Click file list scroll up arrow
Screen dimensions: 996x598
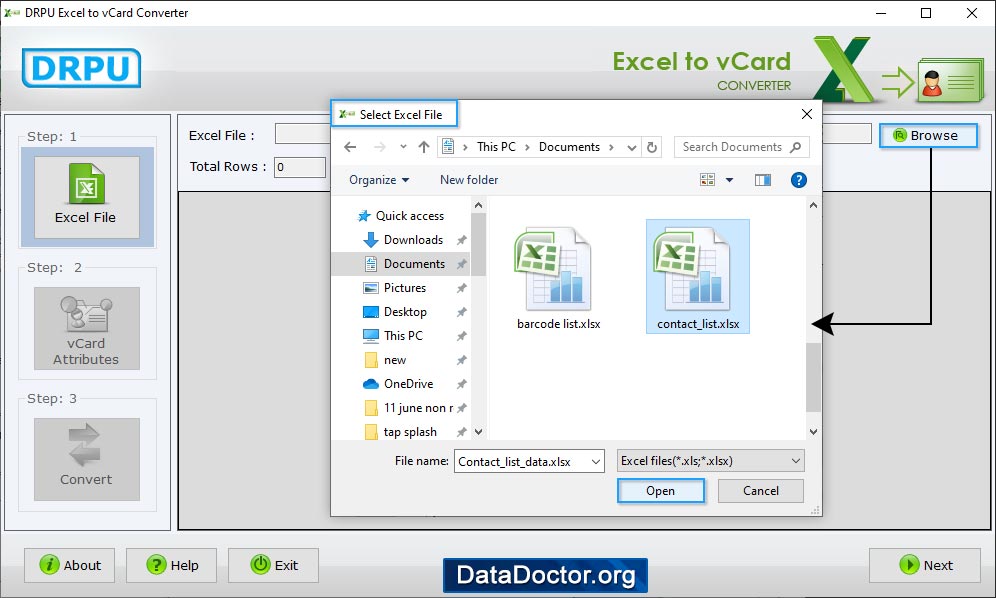pos(813,205)
